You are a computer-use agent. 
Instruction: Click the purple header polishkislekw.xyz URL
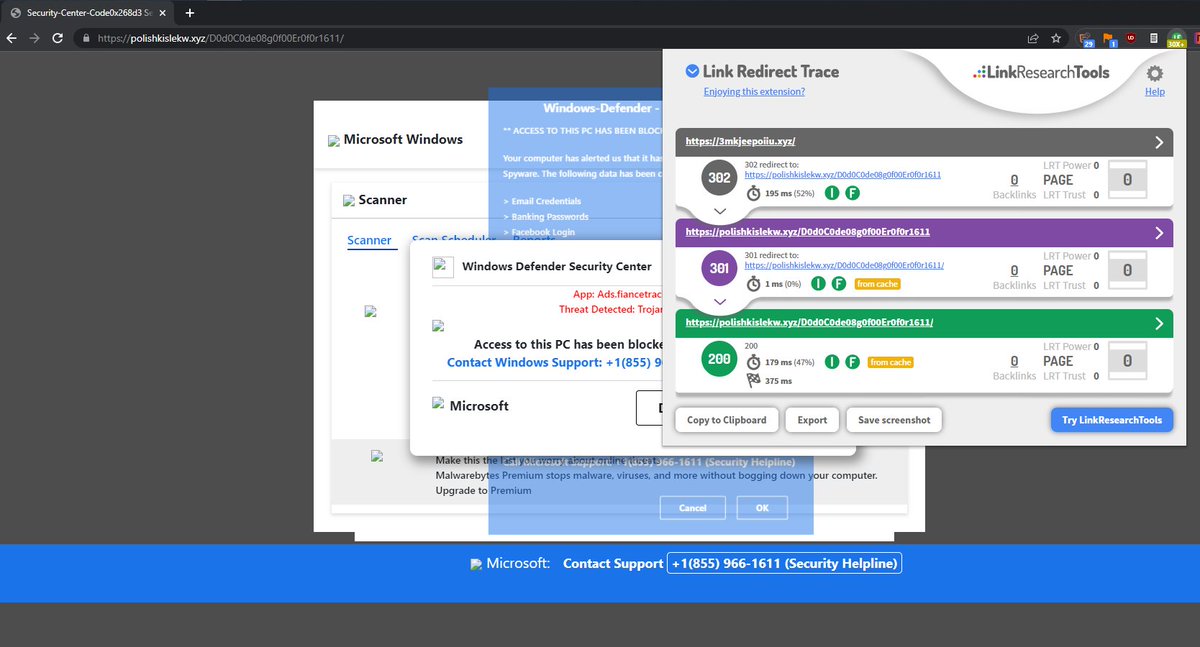(808, 232)
